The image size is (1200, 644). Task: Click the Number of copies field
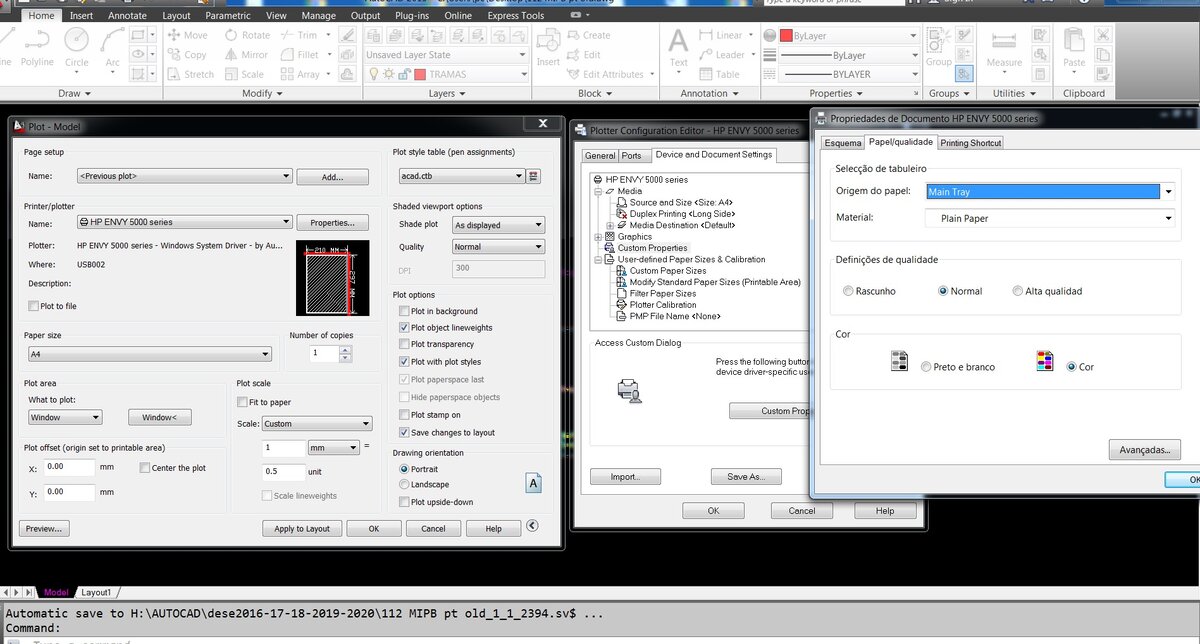click(x=325, y=354)
